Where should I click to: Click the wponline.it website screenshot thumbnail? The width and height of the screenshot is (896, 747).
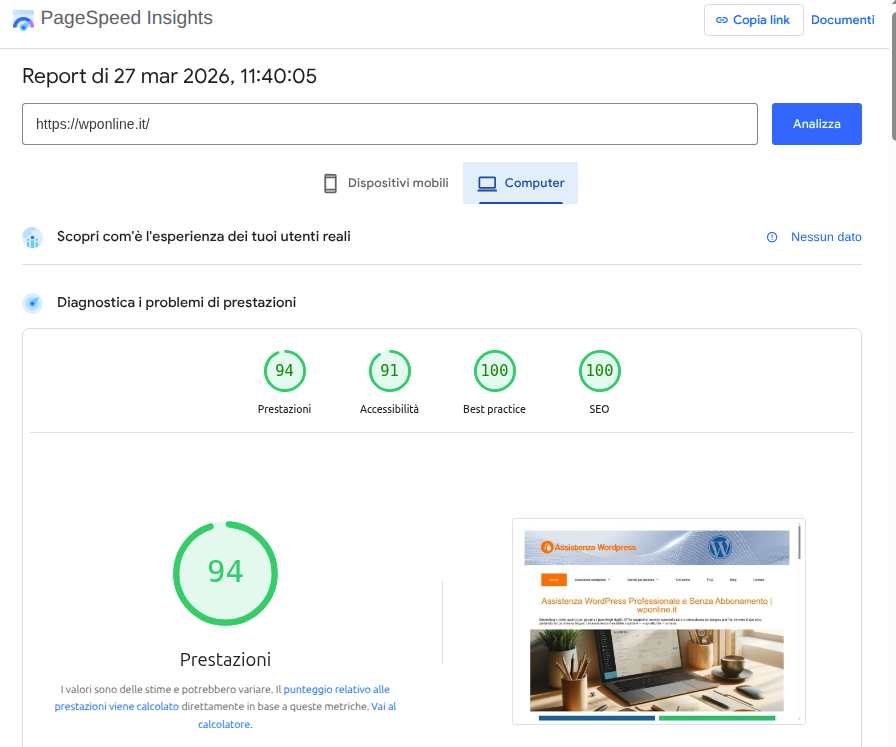click(658, 621)
